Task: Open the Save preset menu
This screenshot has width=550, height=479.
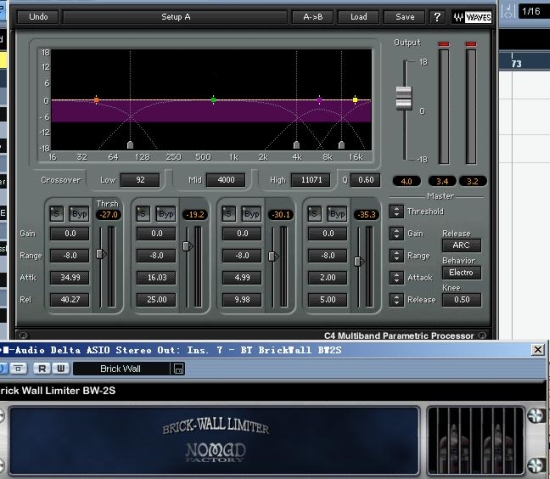Action: [404, 17]
